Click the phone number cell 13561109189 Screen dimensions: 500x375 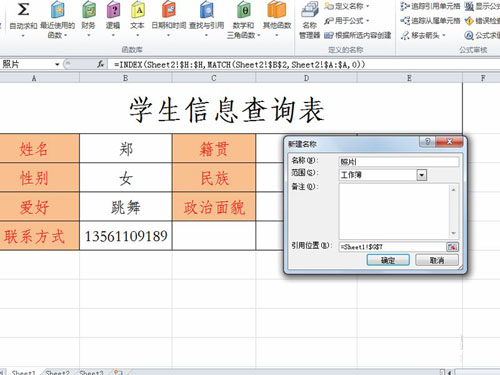(x=126, y=236)
